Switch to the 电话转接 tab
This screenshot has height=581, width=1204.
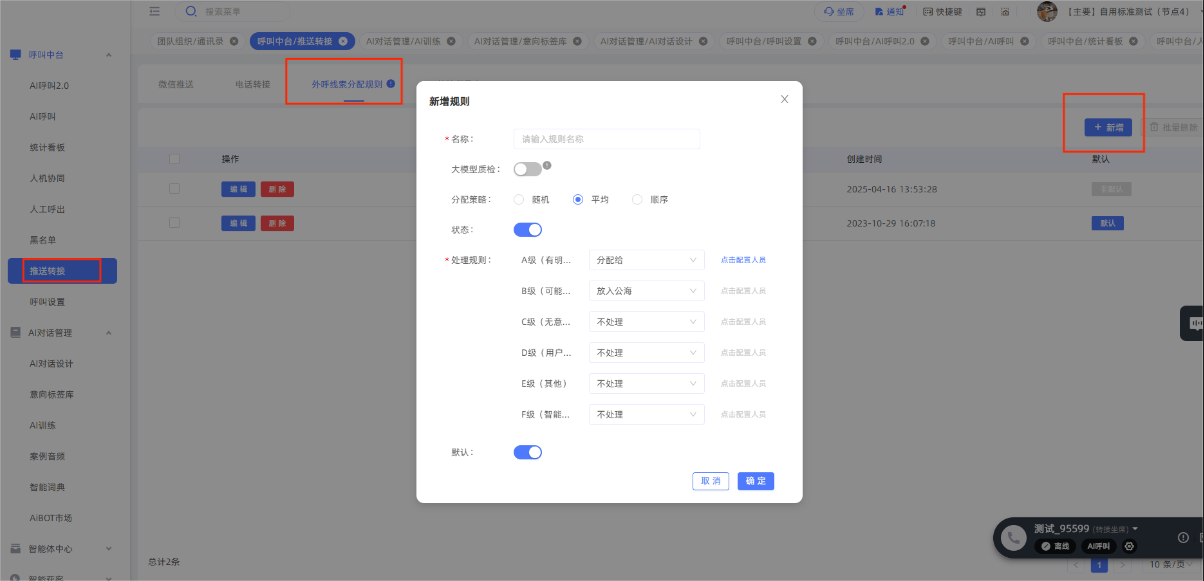tap(252, 84)
